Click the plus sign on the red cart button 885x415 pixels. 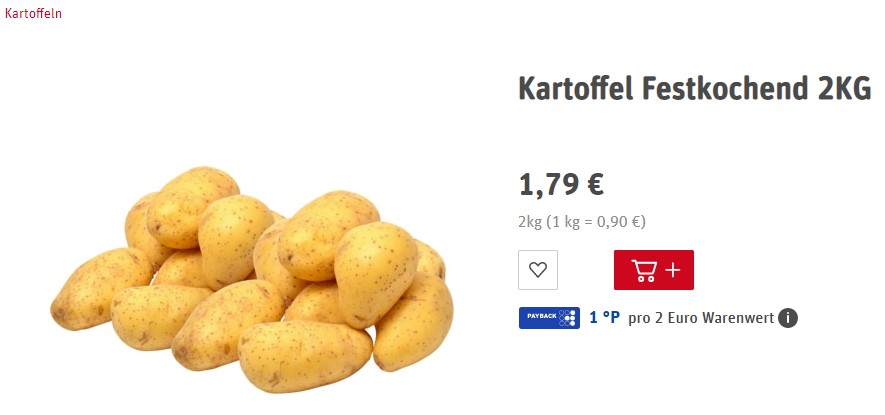coord(673,270)
